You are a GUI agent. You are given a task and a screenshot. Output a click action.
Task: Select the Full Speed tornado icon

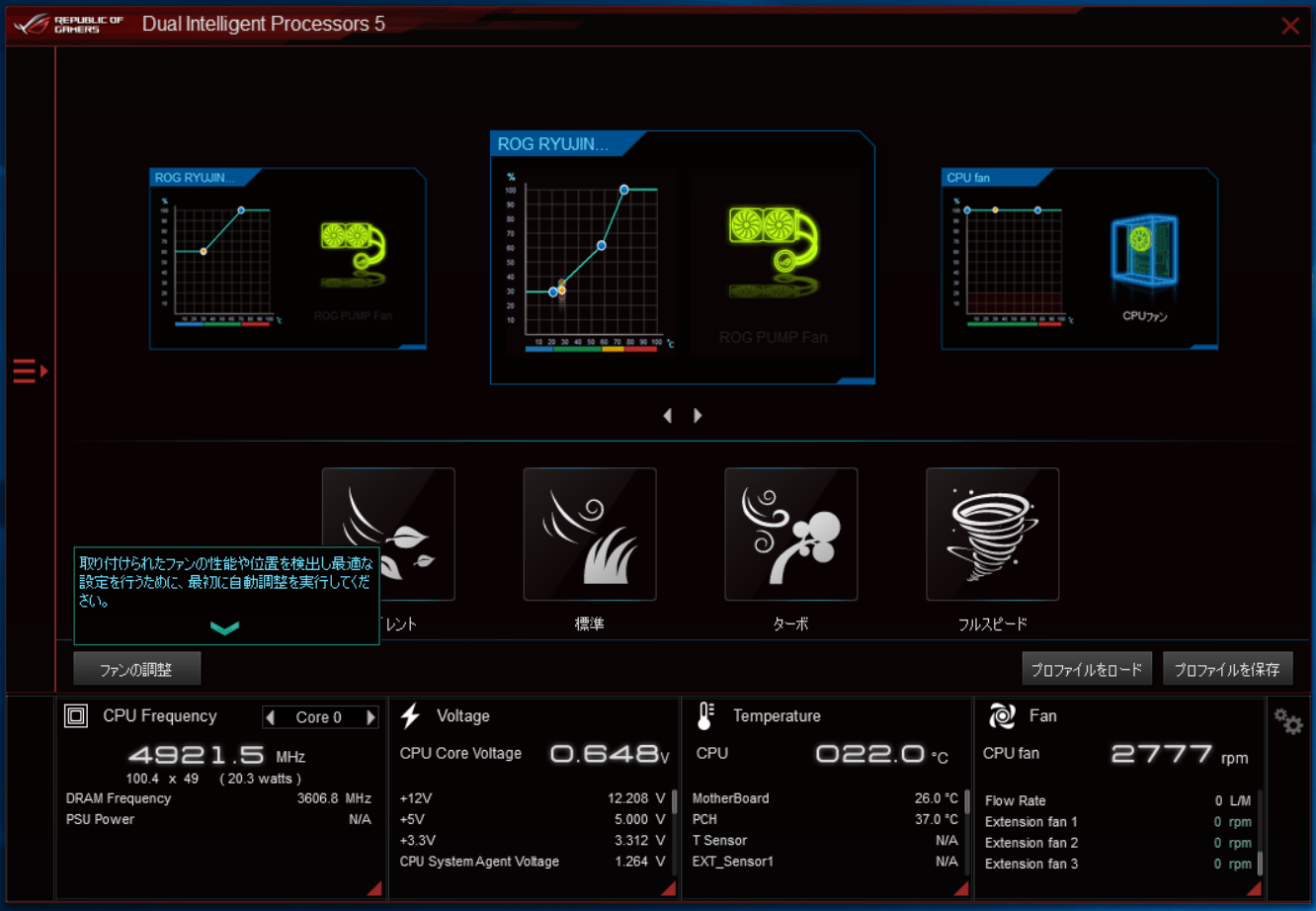[993, 535]
